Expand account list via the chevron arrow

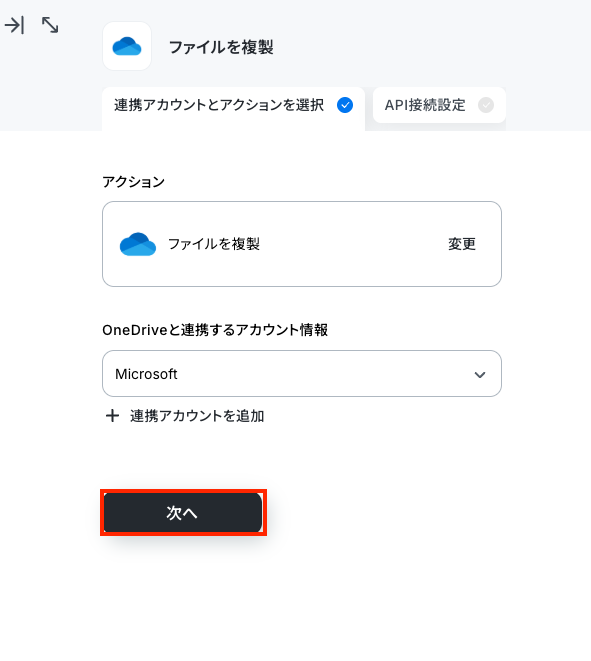pyautogui.click(x=480, y=374)
